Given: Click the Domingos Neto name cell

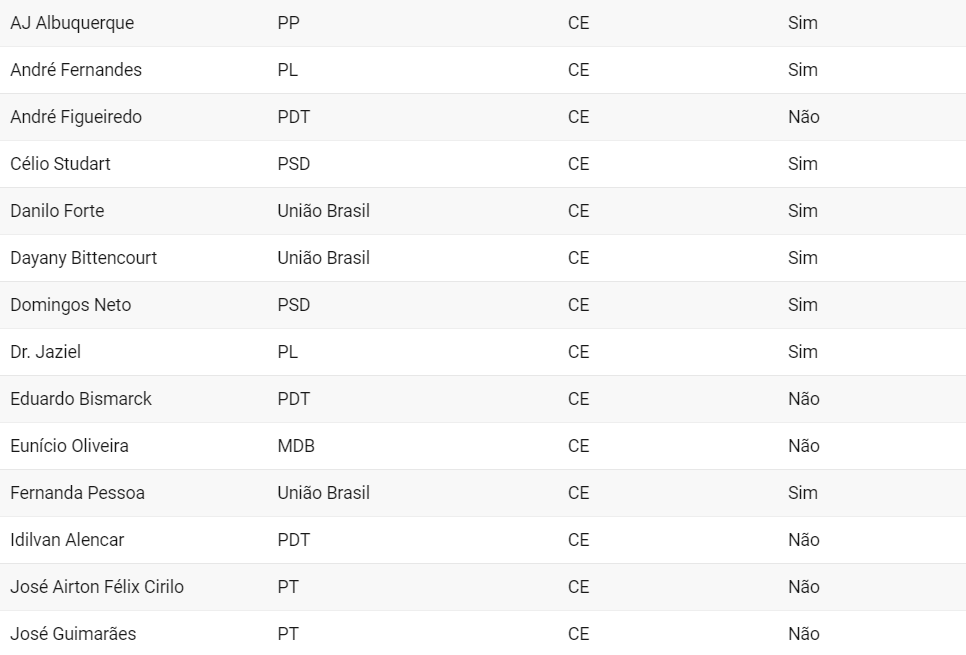Looking at the screenshot, I should pos(71,305).
